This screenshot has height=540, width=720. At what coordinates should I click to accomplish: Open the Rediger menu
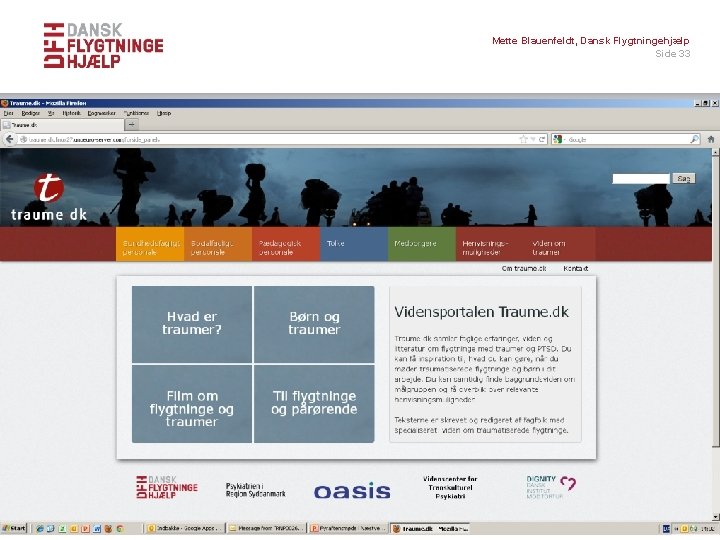tap(30, 113)
